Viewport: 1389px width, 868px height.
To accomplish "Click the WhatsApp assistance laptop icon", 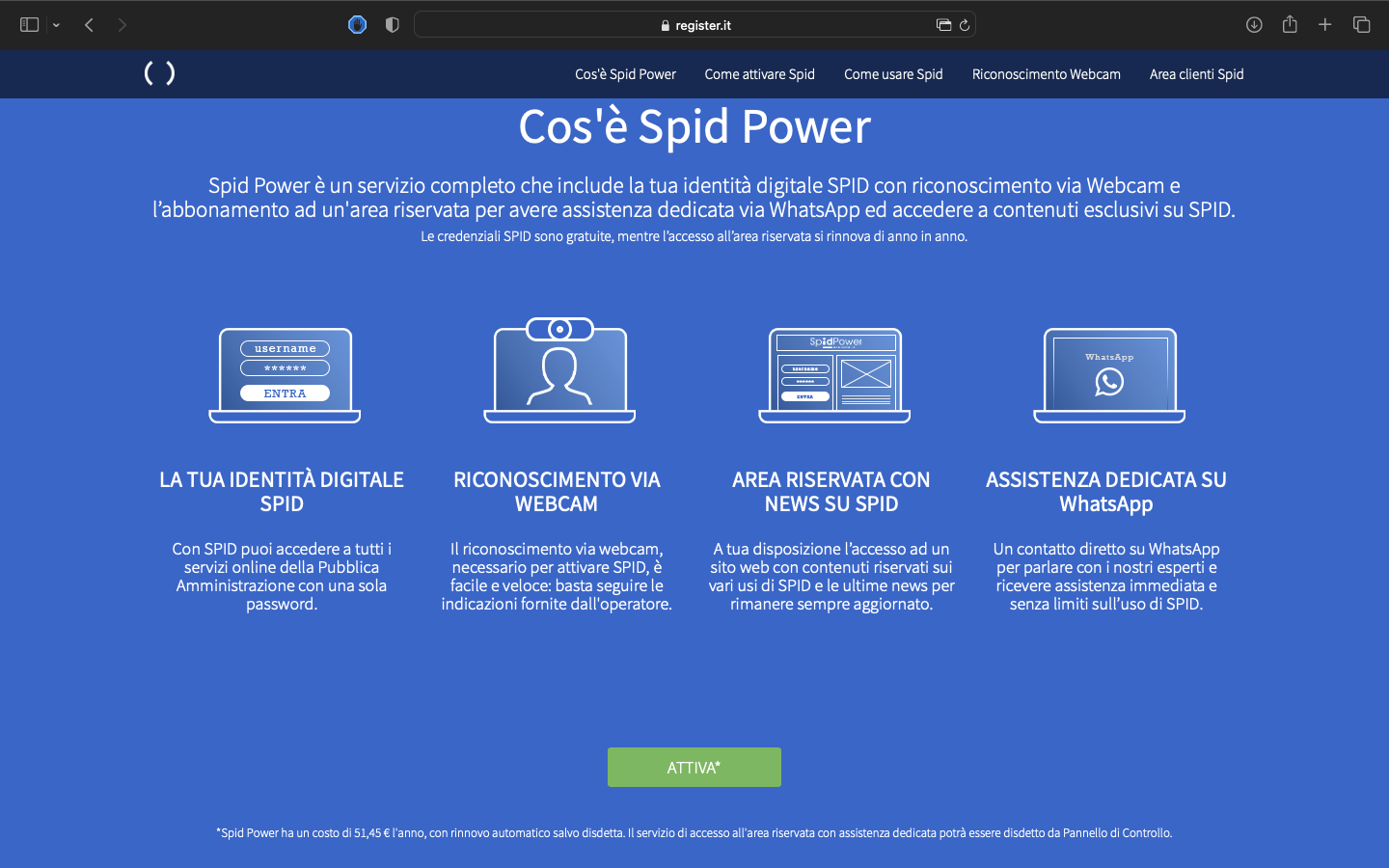I will [x=1108, y=374].
